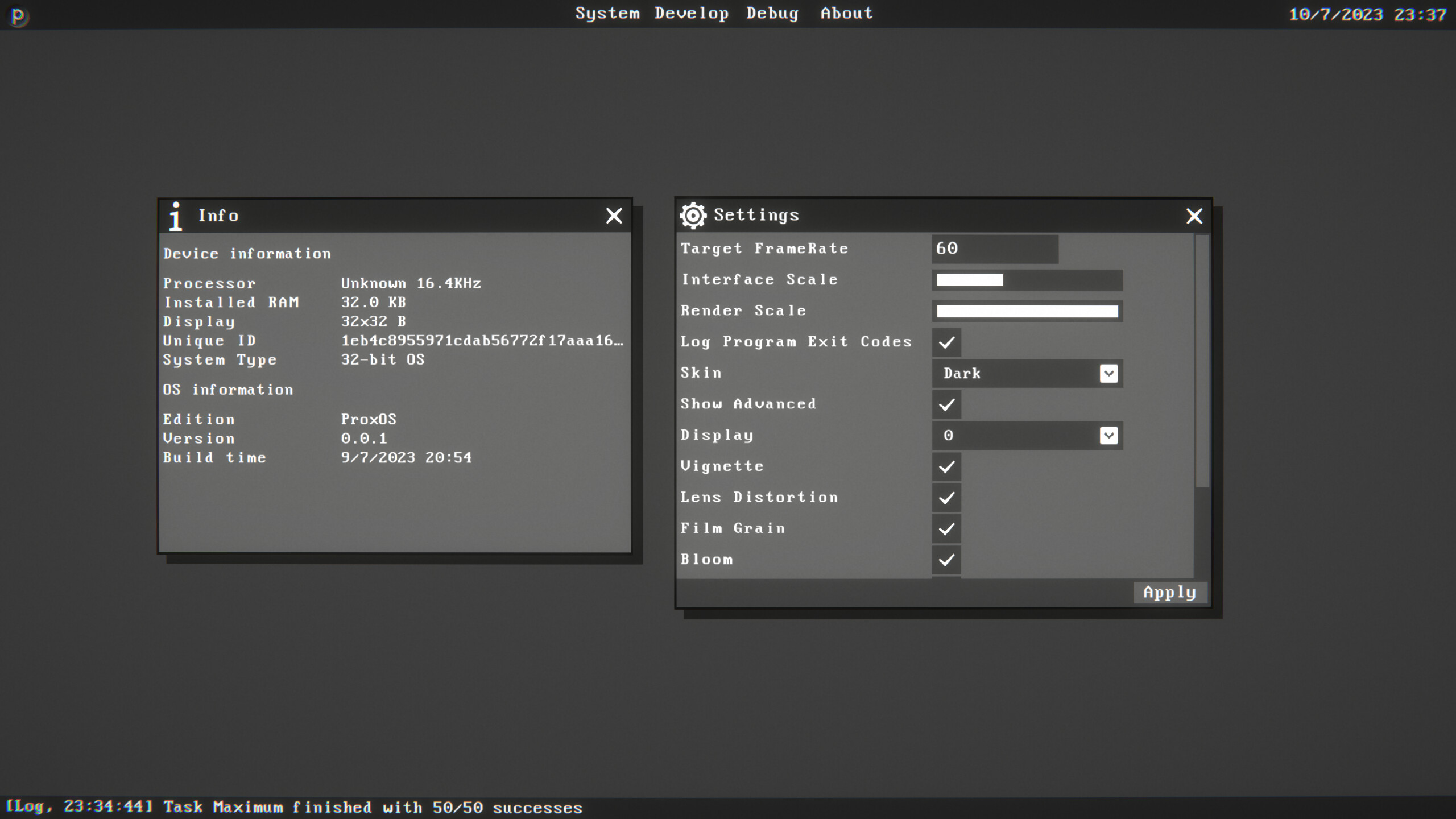Click the info icon on the Info window

176,217
